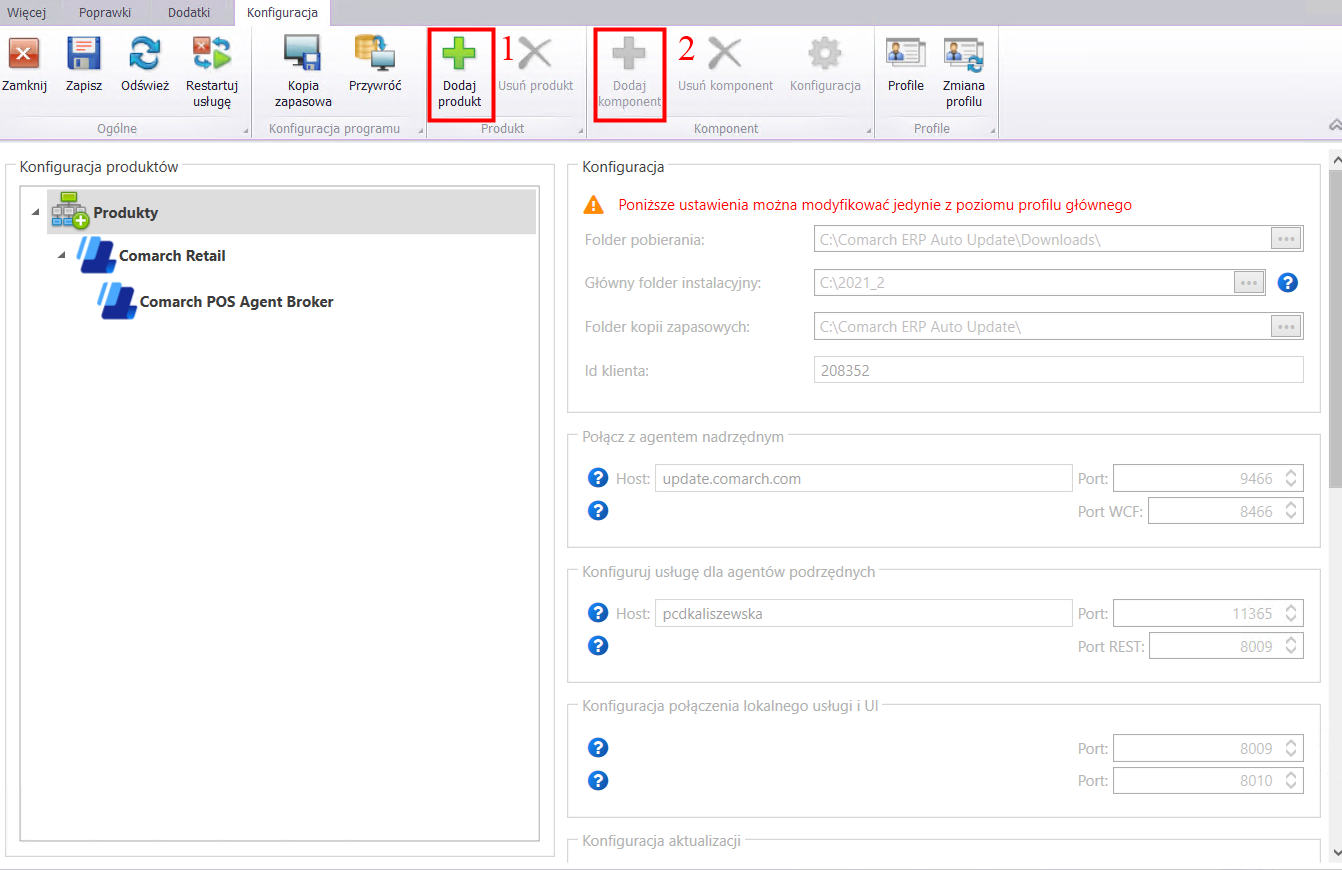
Task: Click the Przywróć restore icon
Action: coord(375,54)
